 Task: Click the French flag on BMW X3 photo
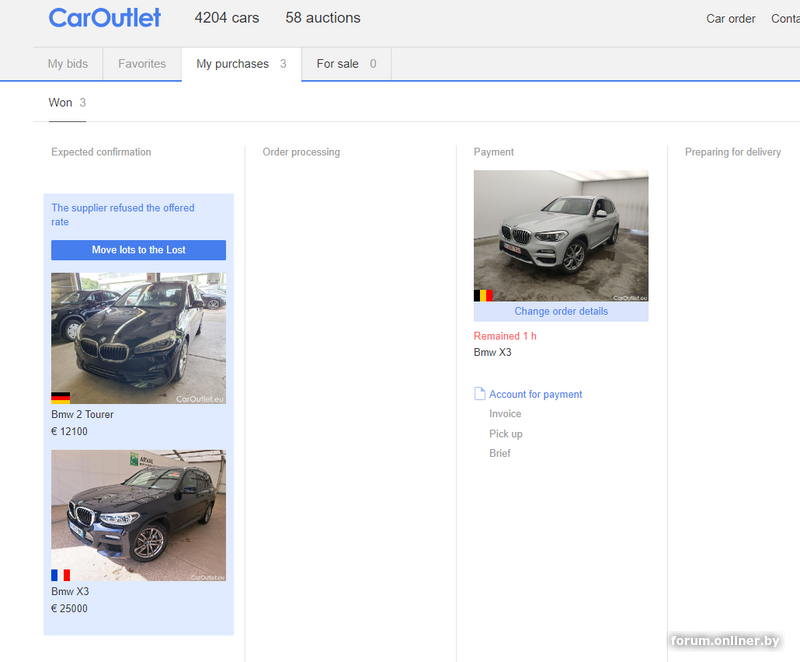[x=60, y=575]
